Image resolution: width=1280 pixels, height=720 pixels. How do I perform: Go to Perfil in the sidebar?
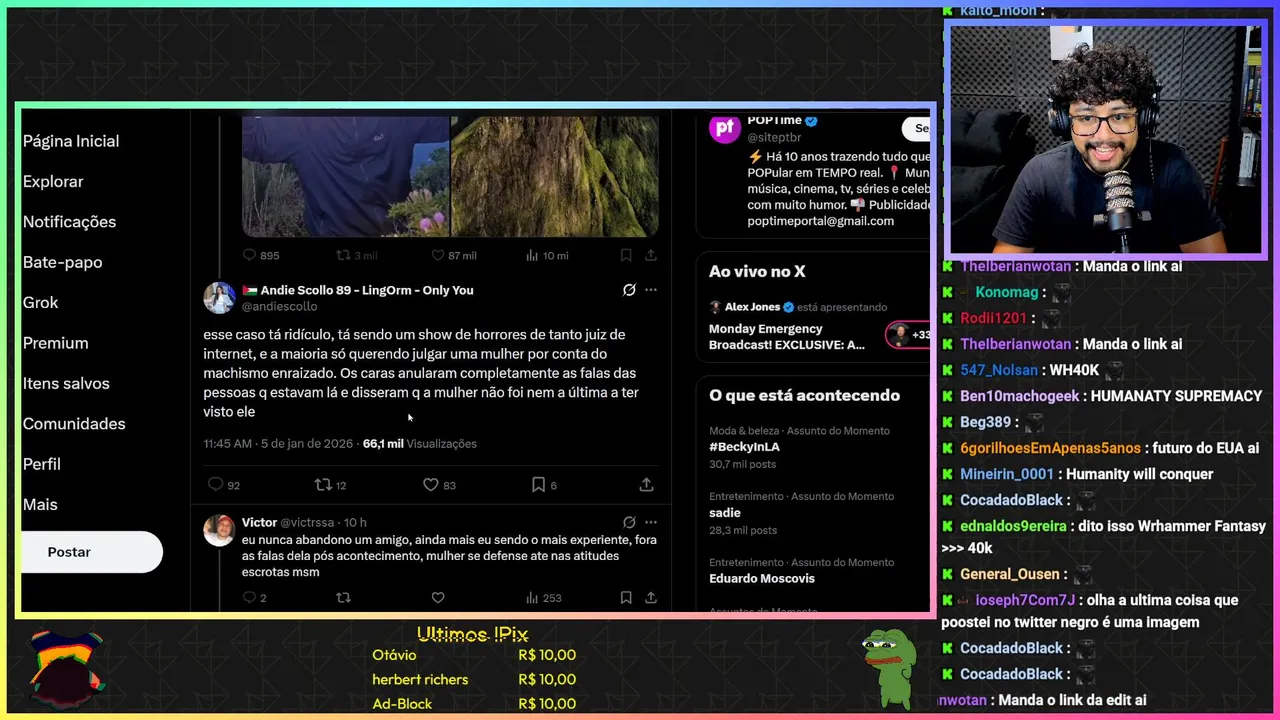pos(42,464)
